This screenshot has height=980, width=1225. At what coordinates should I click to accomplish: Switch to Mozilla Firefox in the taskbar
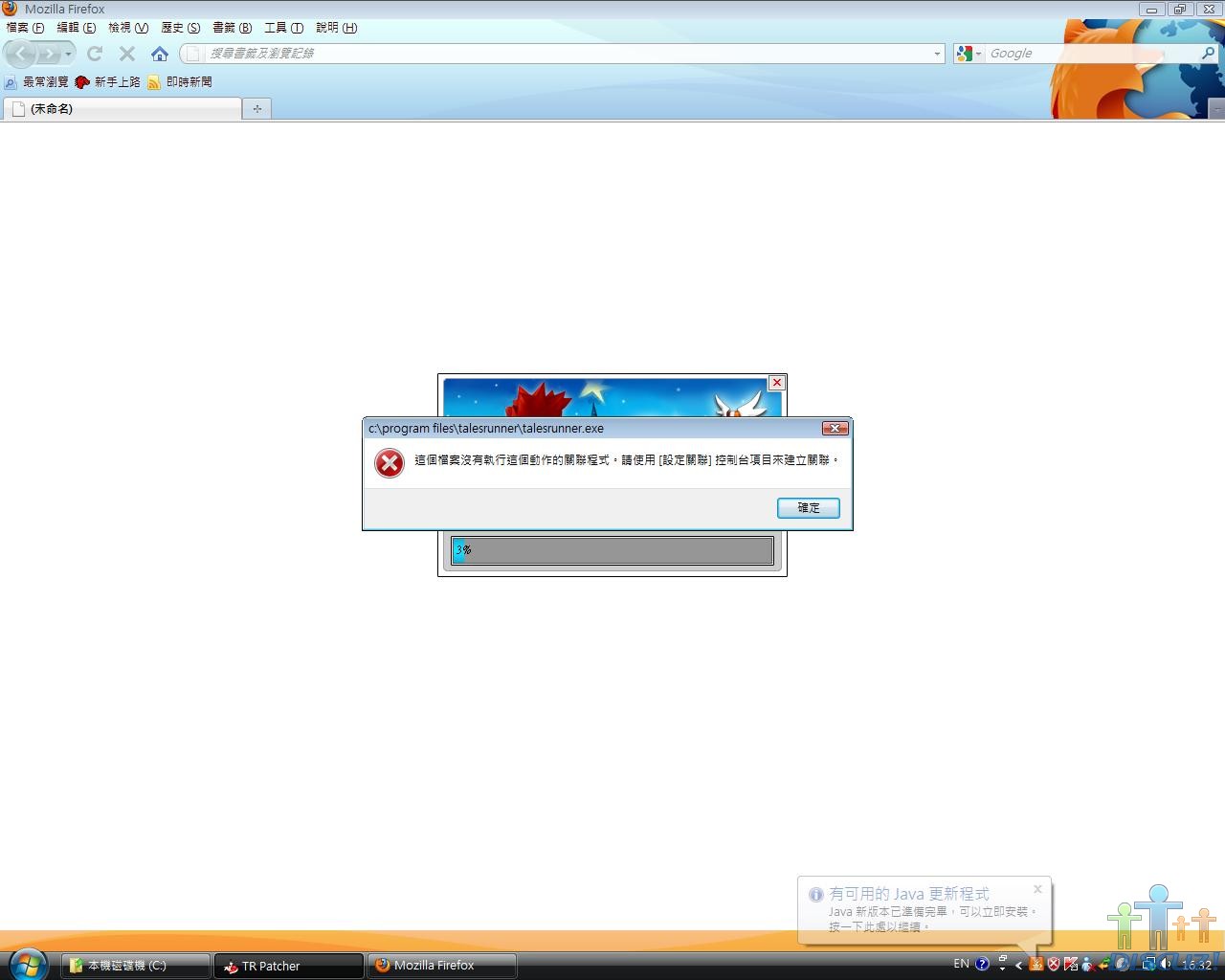442,966
